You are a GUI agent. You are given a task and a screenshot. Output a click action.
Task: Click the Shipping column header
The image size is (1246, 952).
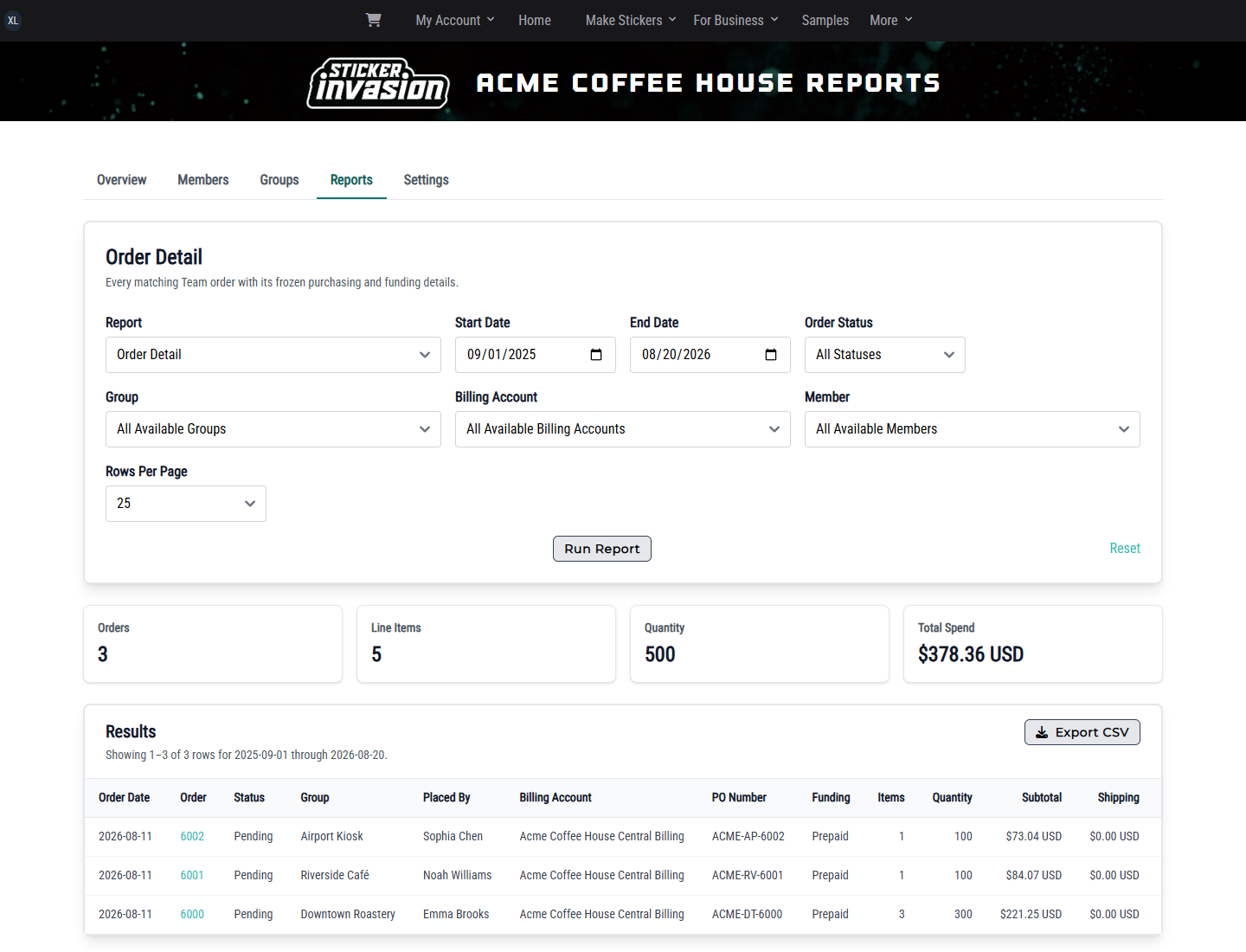click(x=1119, y=798)
